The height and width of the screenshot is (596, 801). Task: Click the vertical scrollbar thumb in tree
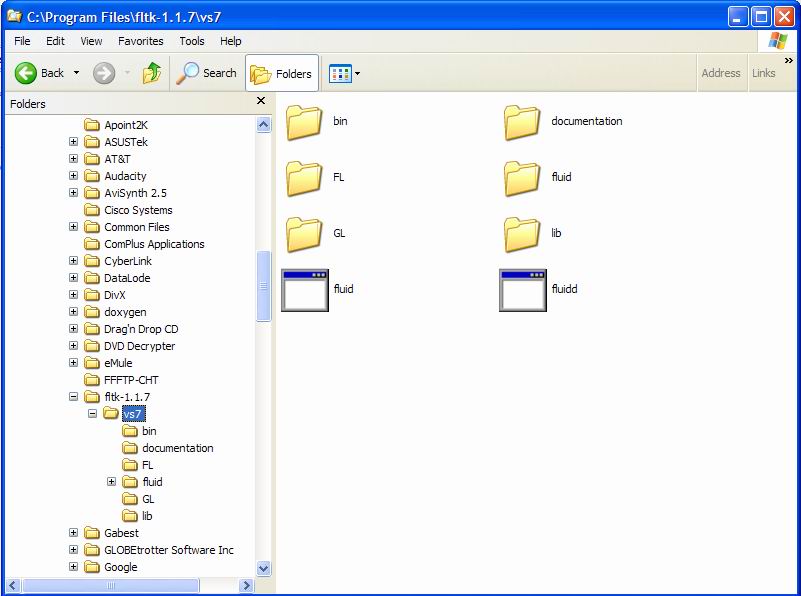[x=264, y=286]
